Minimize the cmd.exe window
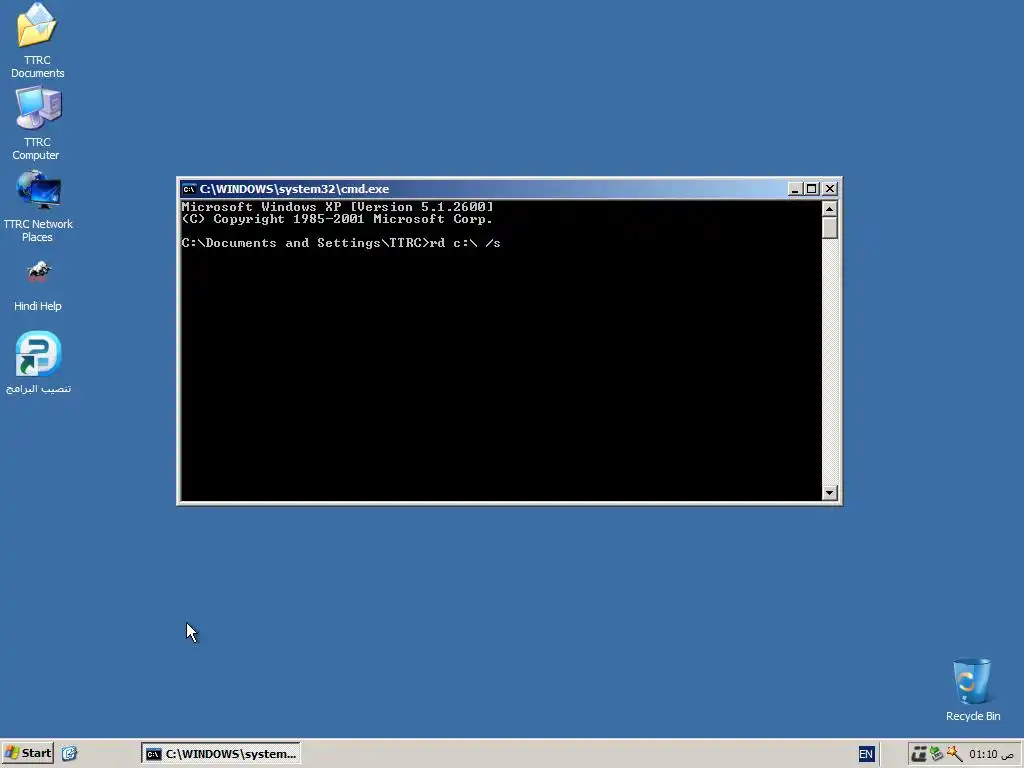Viewport: 1024px width, 768px height. click(x=795, y=189)
